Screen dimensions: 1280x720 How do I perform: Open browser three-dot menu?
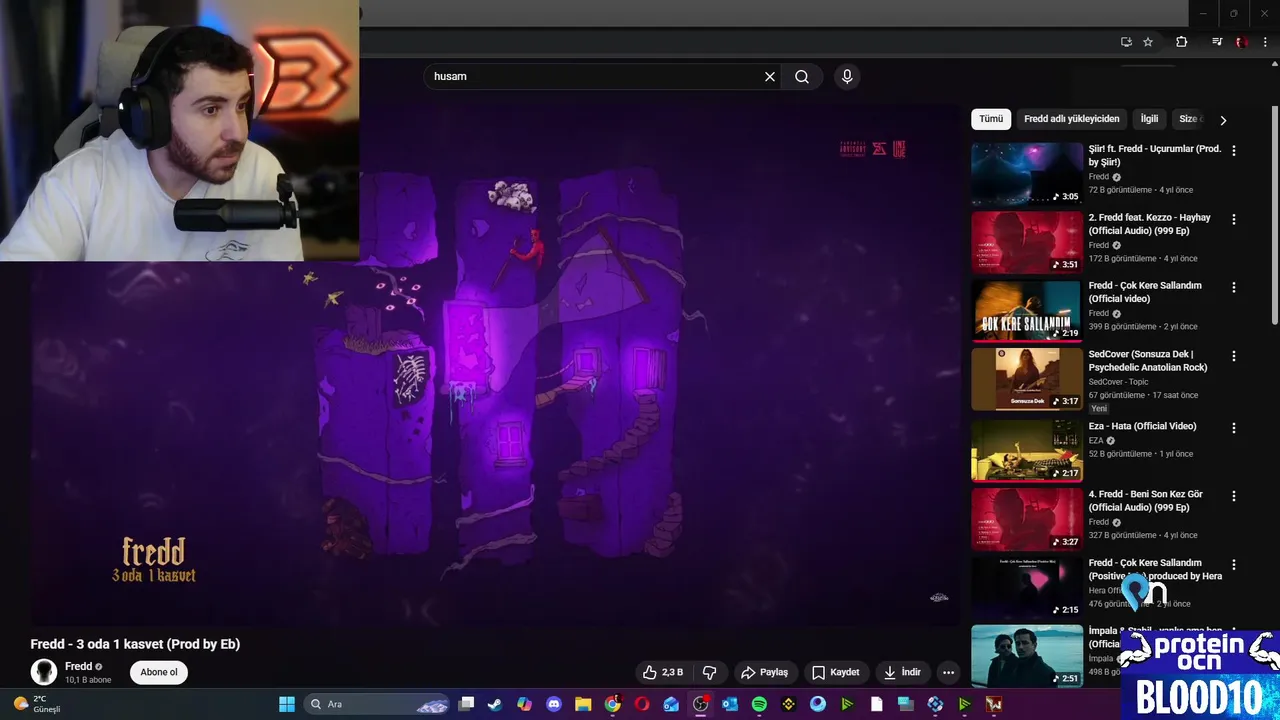click(1265, 42)
